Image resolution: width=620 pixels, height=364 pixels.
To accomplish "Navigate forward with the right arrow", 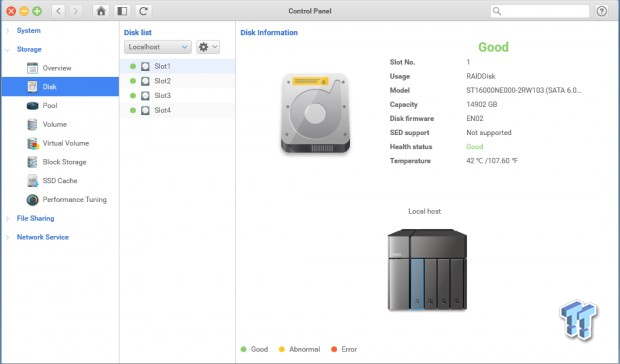I will pos(75,11).
